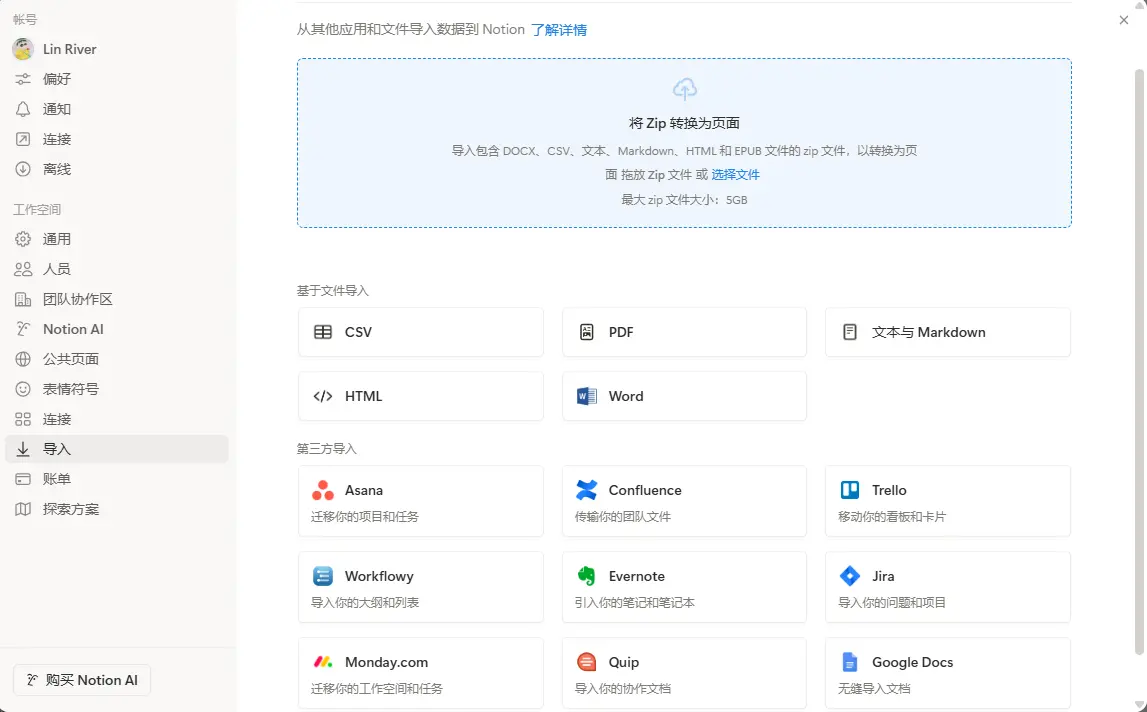Image resolution: width=1147 pixels, height=712 pixels.
Task: Click the 购买 Notion AI button
Action: [82, 681]
